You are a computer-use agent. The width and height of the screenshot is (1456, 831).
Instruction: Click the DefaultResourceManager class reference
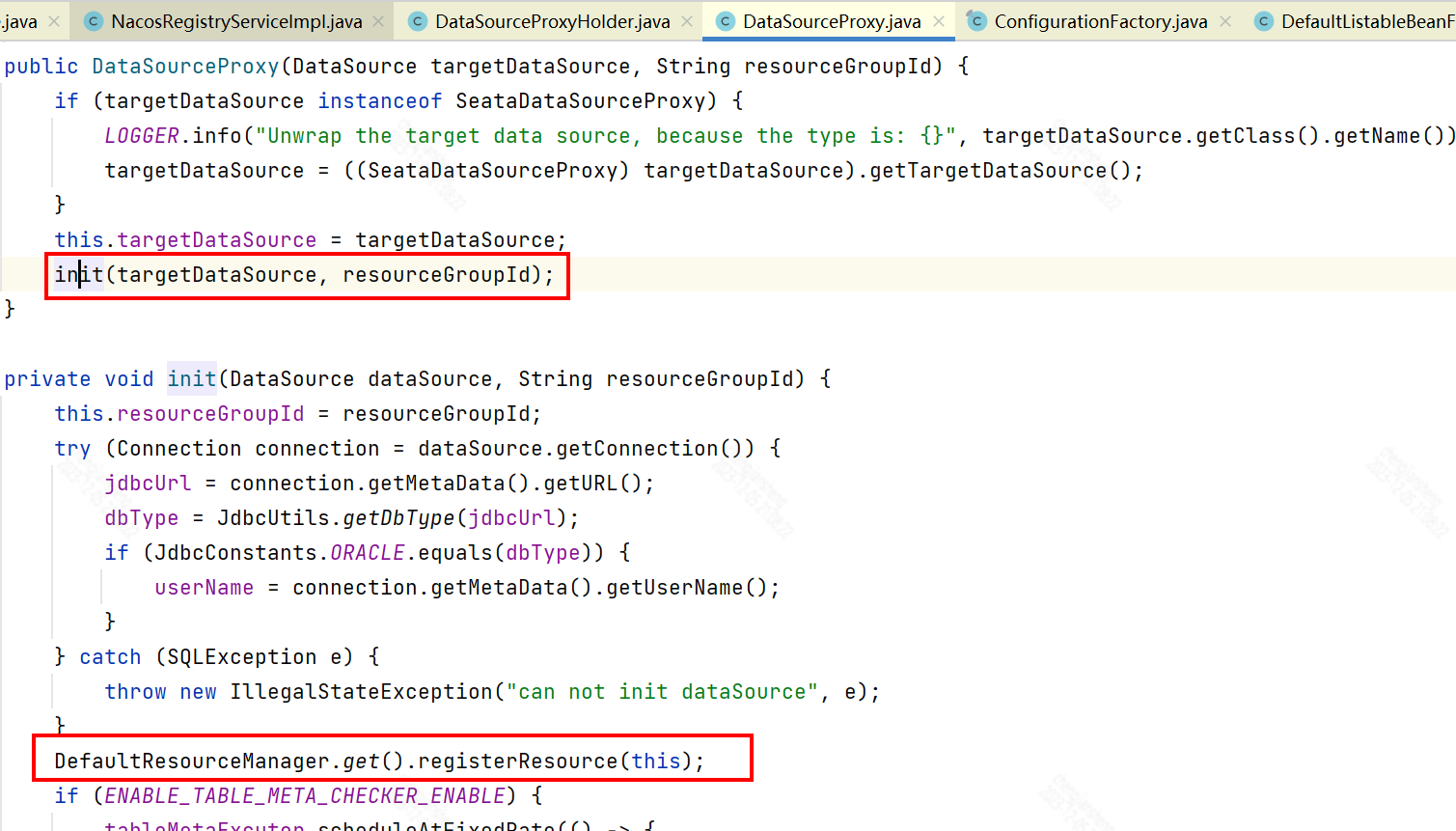[192, 762]
